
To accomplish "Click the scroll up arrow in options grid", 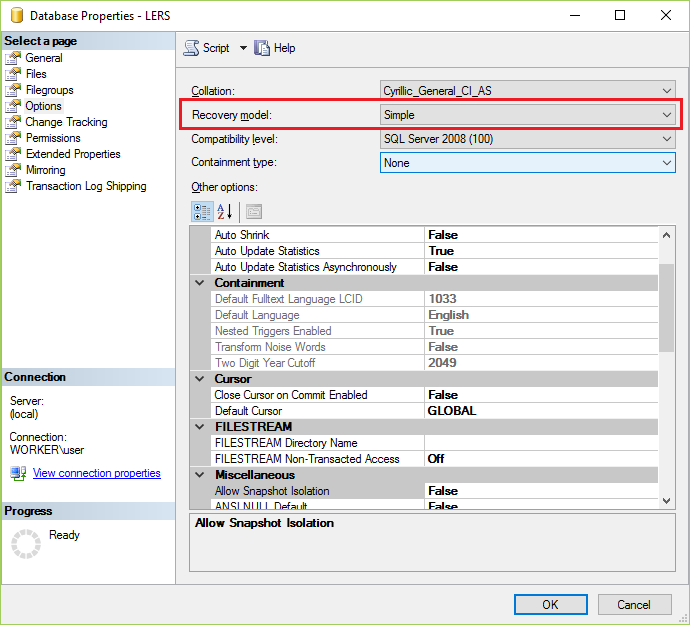I will pyautogui.click(x=667, y=235).
